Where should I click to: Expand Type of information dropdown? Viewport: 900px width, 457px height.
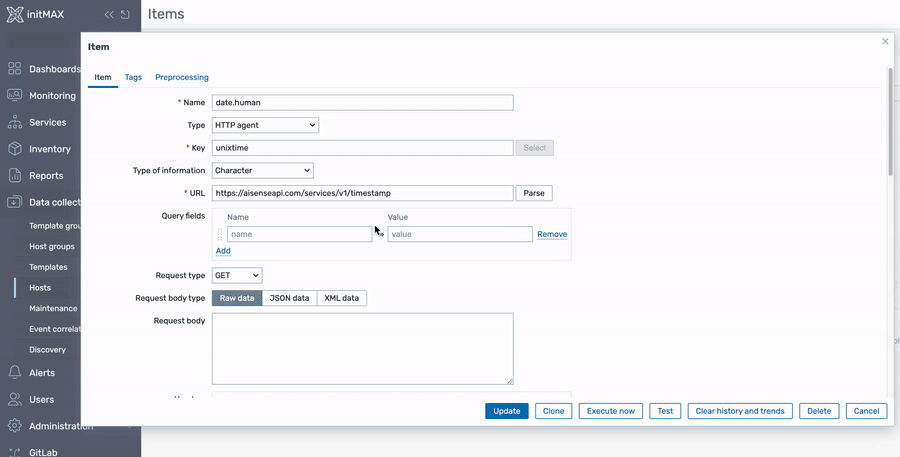click(262, 171)
